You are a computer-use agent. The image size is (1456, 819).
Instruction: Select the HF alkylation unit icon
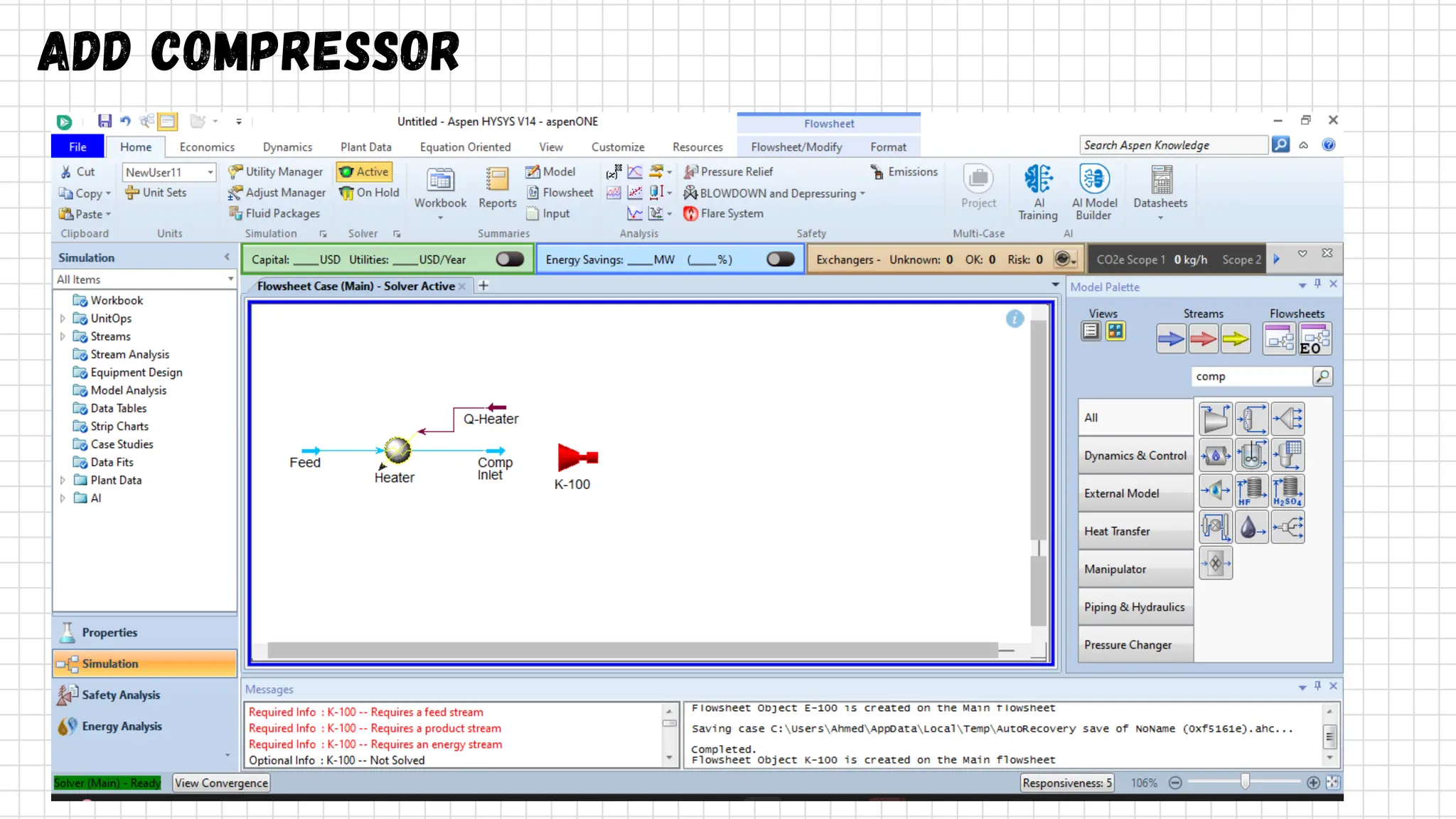1252,491
